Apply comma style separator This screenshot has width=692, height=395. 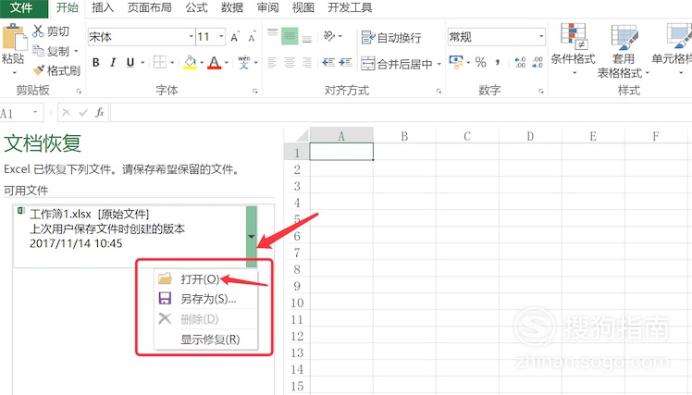pos(498,63)
